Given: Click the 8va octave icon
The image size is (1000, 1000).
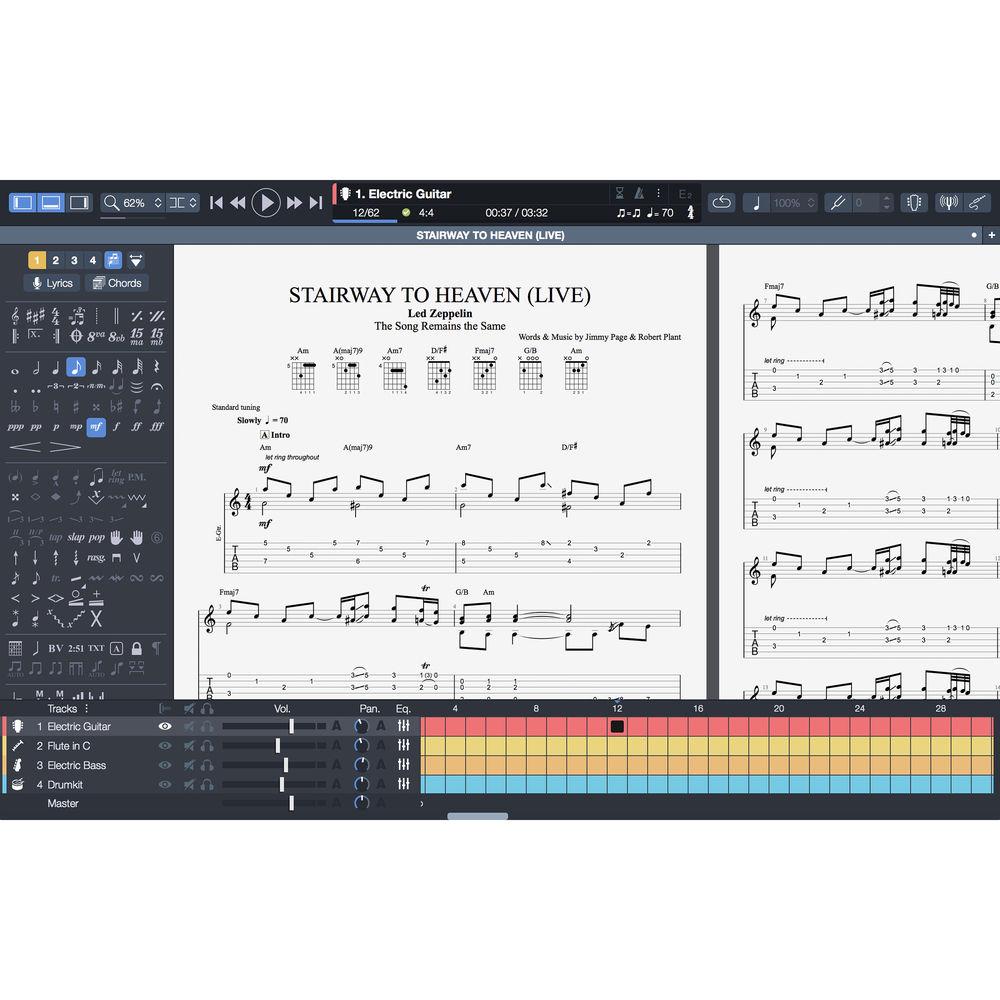Looking at the screenshot, I should [96, 335].
